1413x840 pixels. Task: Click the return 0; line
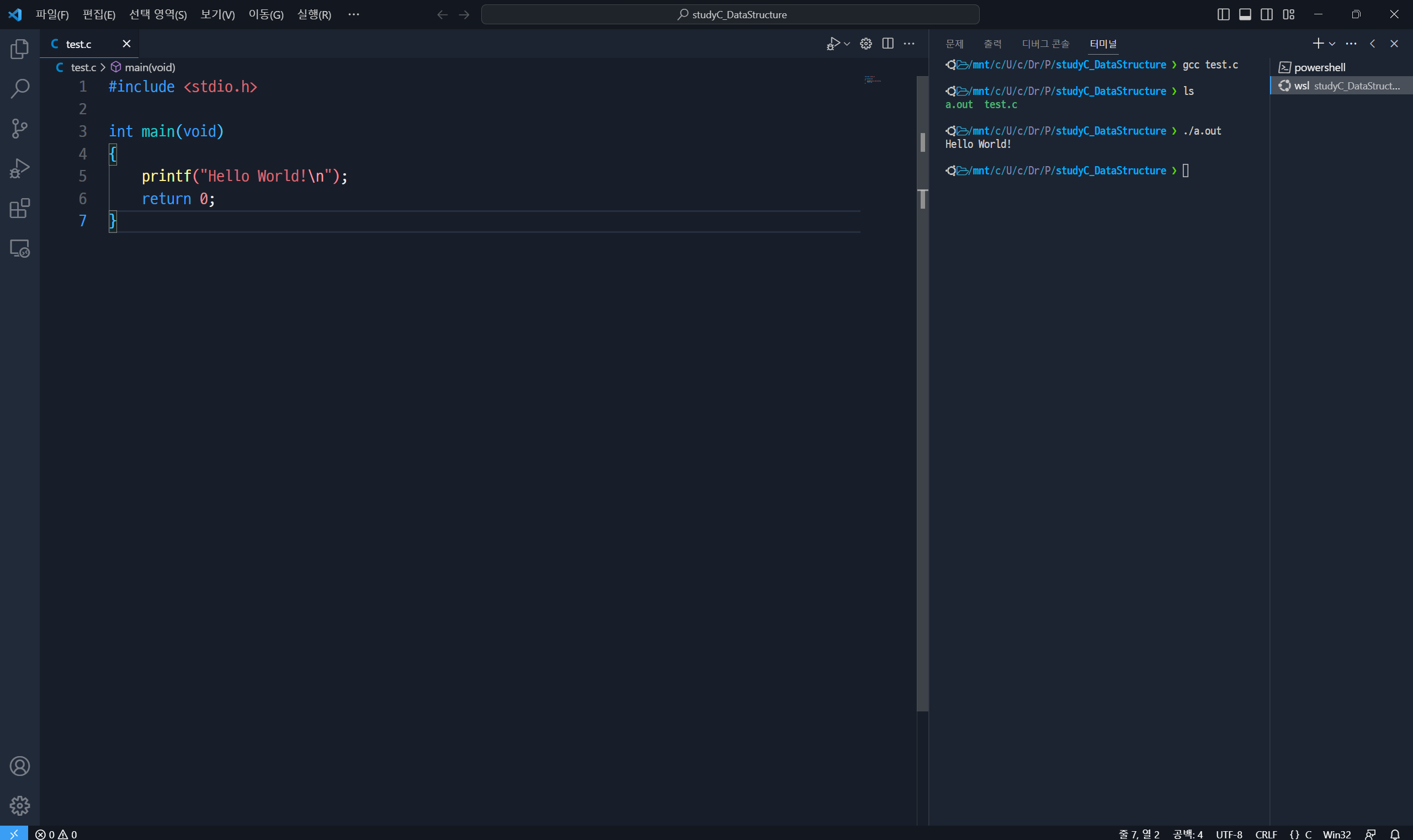[178, 199]
